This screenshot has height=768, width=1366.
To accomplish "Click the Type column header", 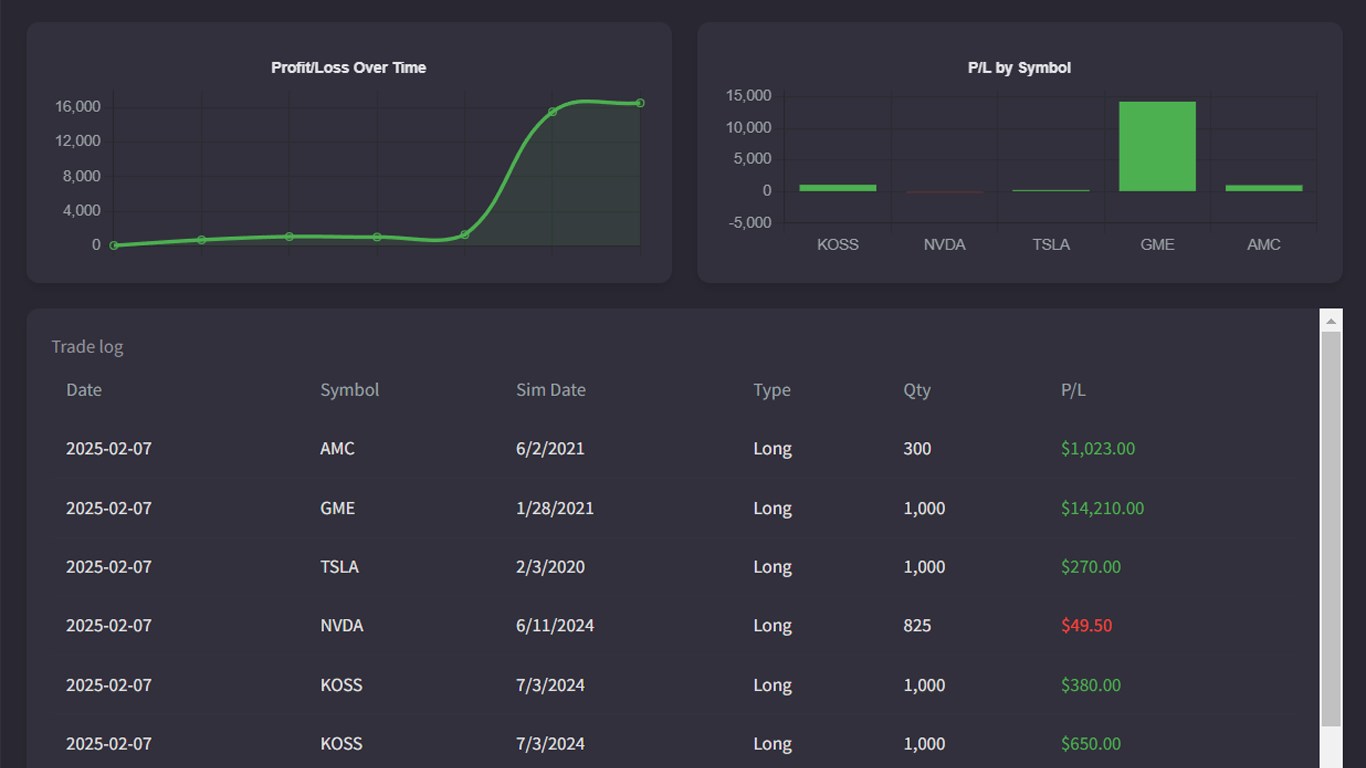I will click(772, 390).
